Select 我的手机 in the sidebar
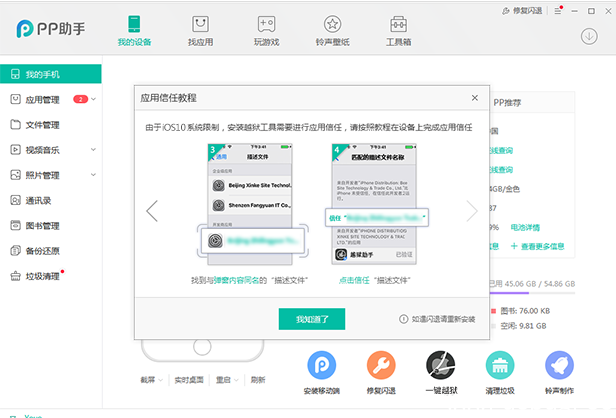Viewport: 616px width, 418px height. 51,74
